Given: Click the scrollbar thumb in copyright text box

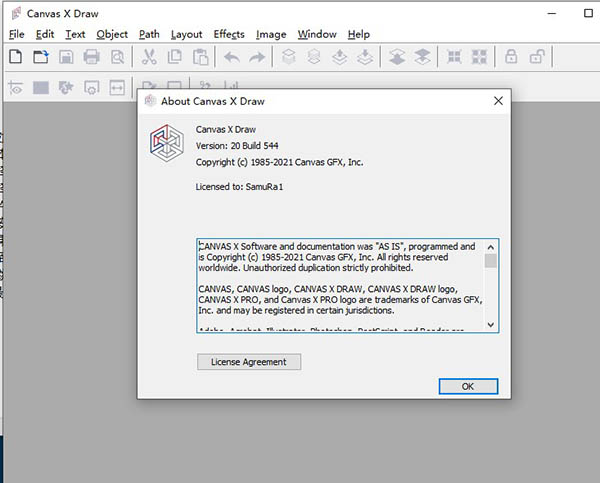Looking at the screenshot, I should tap(491, 261).
